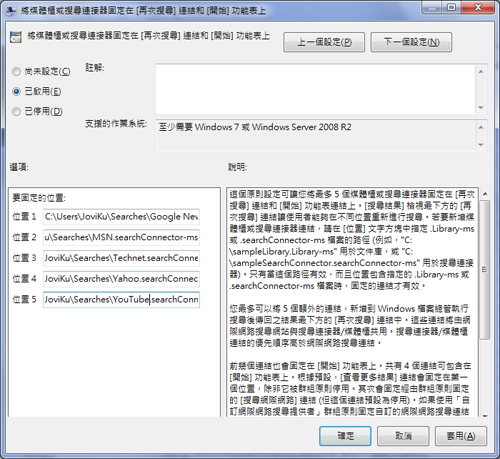Close the policy dialog window

pos(478,8)
